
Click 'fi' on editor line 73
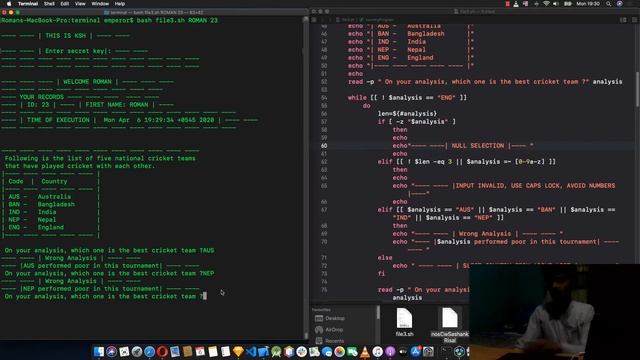click(x=381, y=273)
